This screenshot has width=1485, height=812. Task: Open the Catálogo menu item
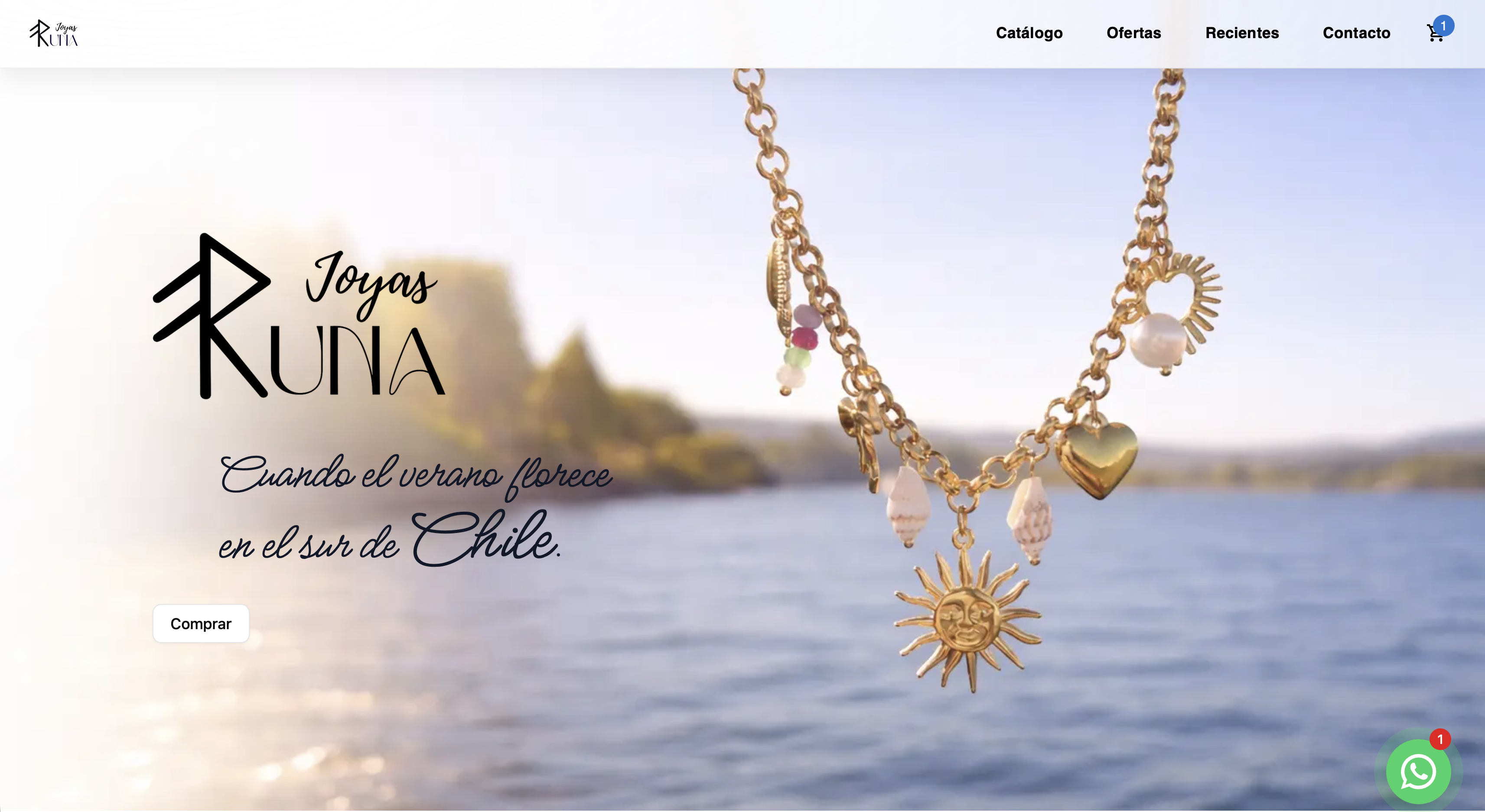(1029, 33)
